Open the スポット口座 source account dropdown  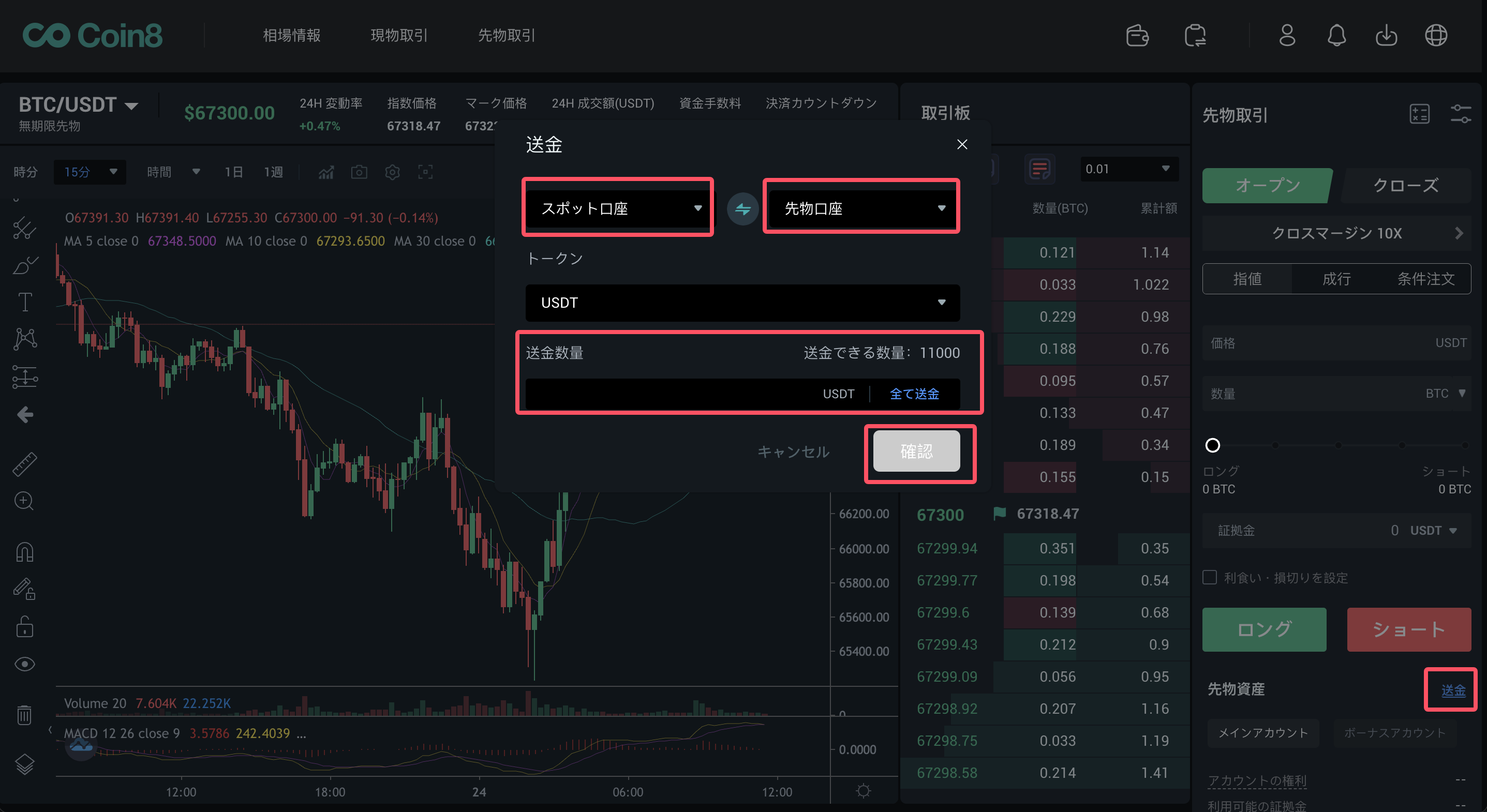pyautogui.click(x=619, y=208)
